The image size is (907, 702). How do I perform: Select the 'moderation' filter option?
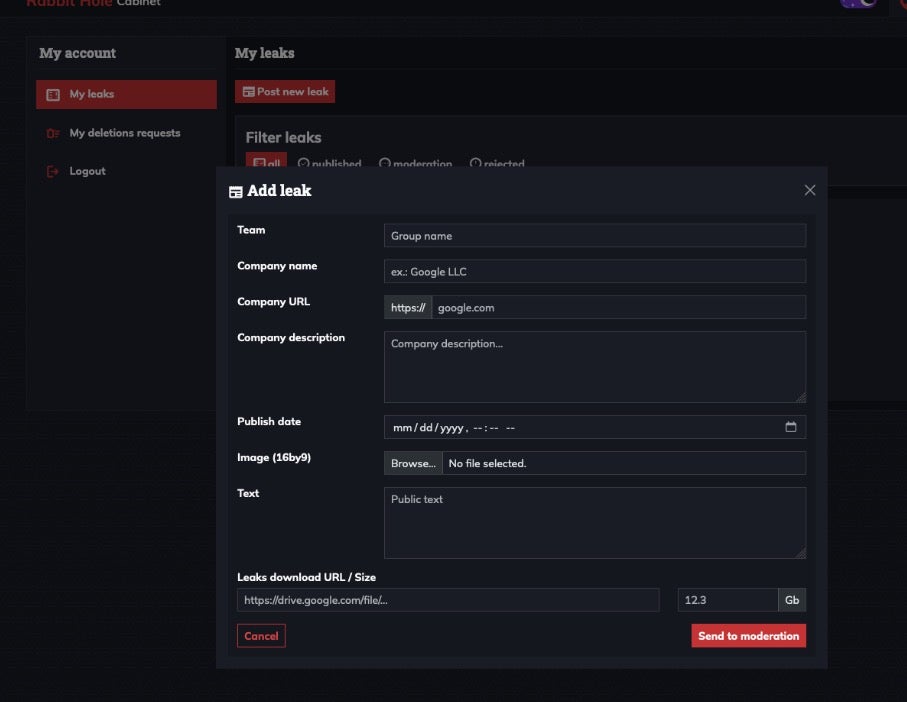(x=415, y=163)
